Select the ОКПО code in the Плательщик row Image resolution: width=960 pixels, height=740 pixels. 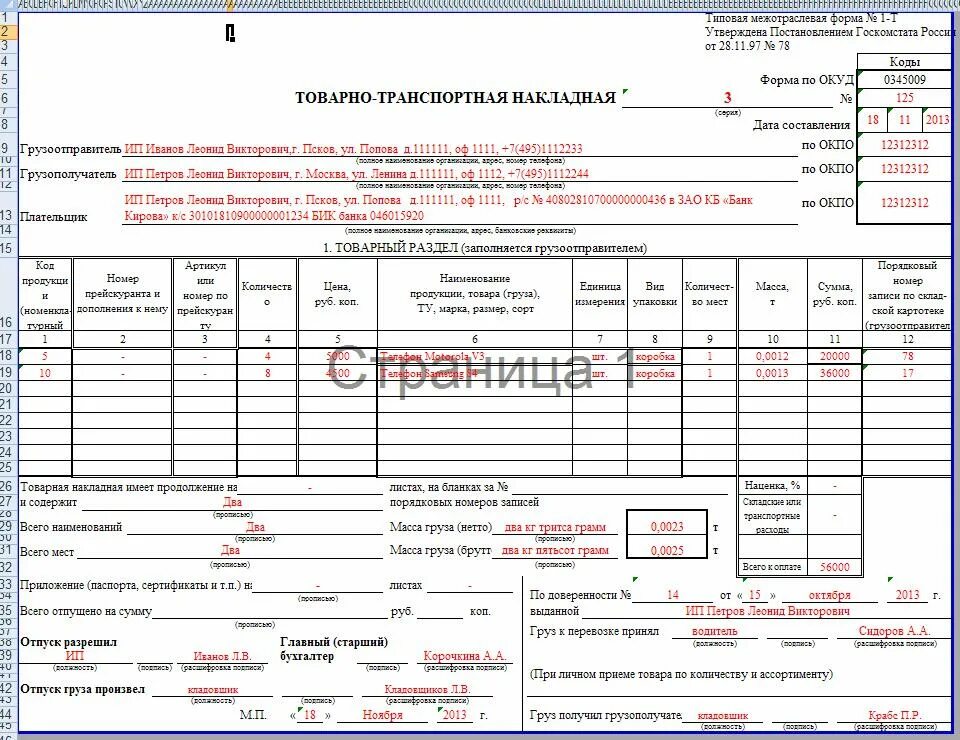(x=904, y=203)
